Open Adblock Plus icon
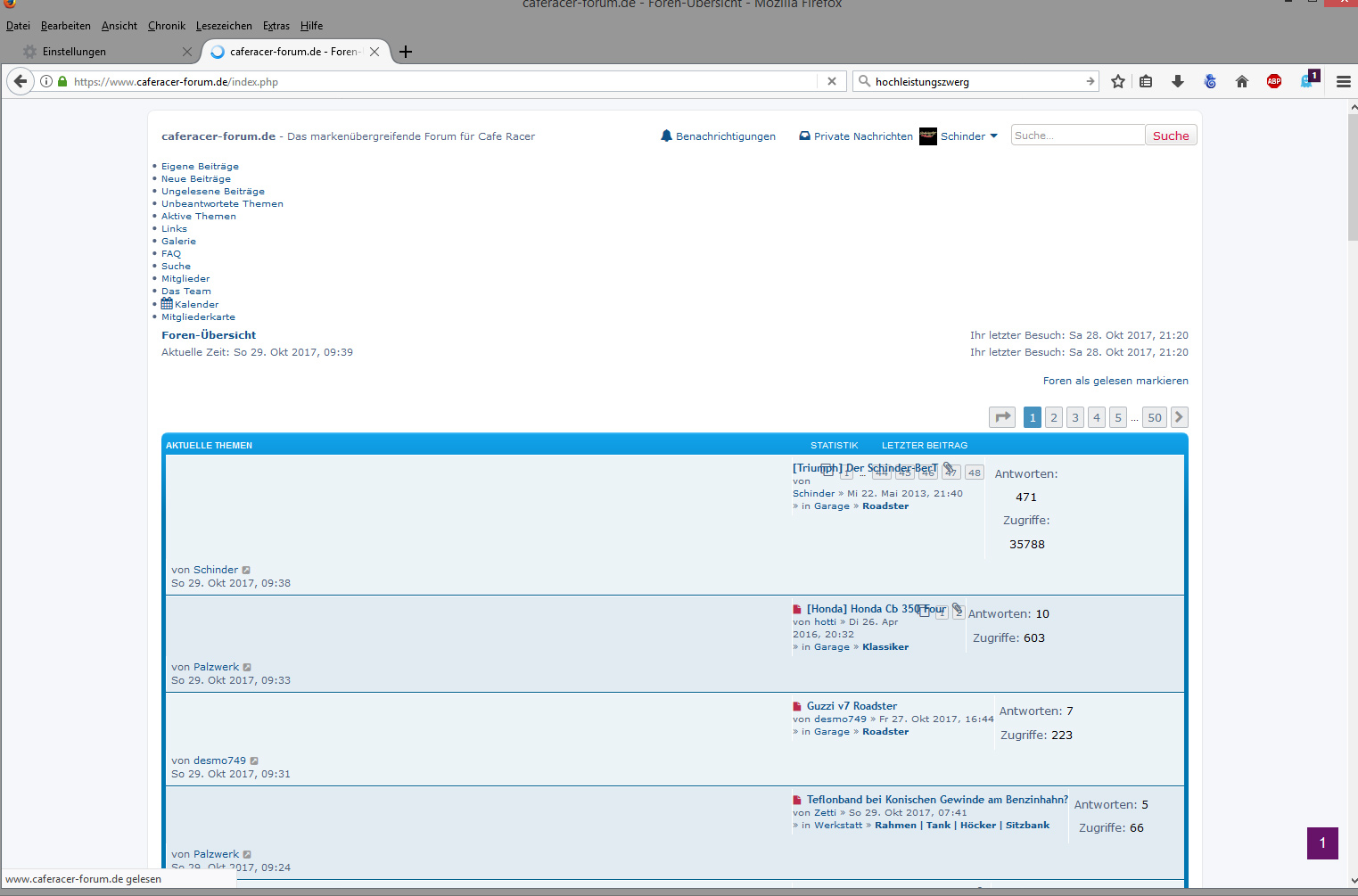Viewport: 1358px width, 896px height. [1274, 81]
